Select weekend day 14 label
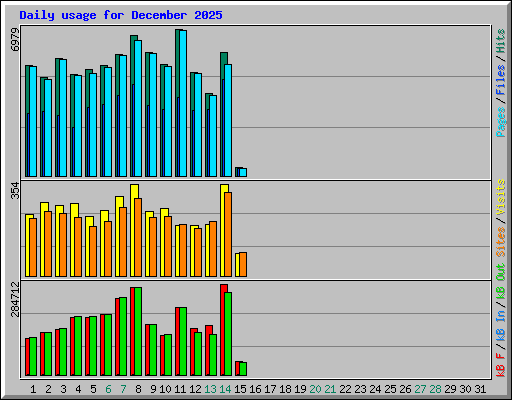This screenshot has width=512, height=400. [x=225, y=389]
